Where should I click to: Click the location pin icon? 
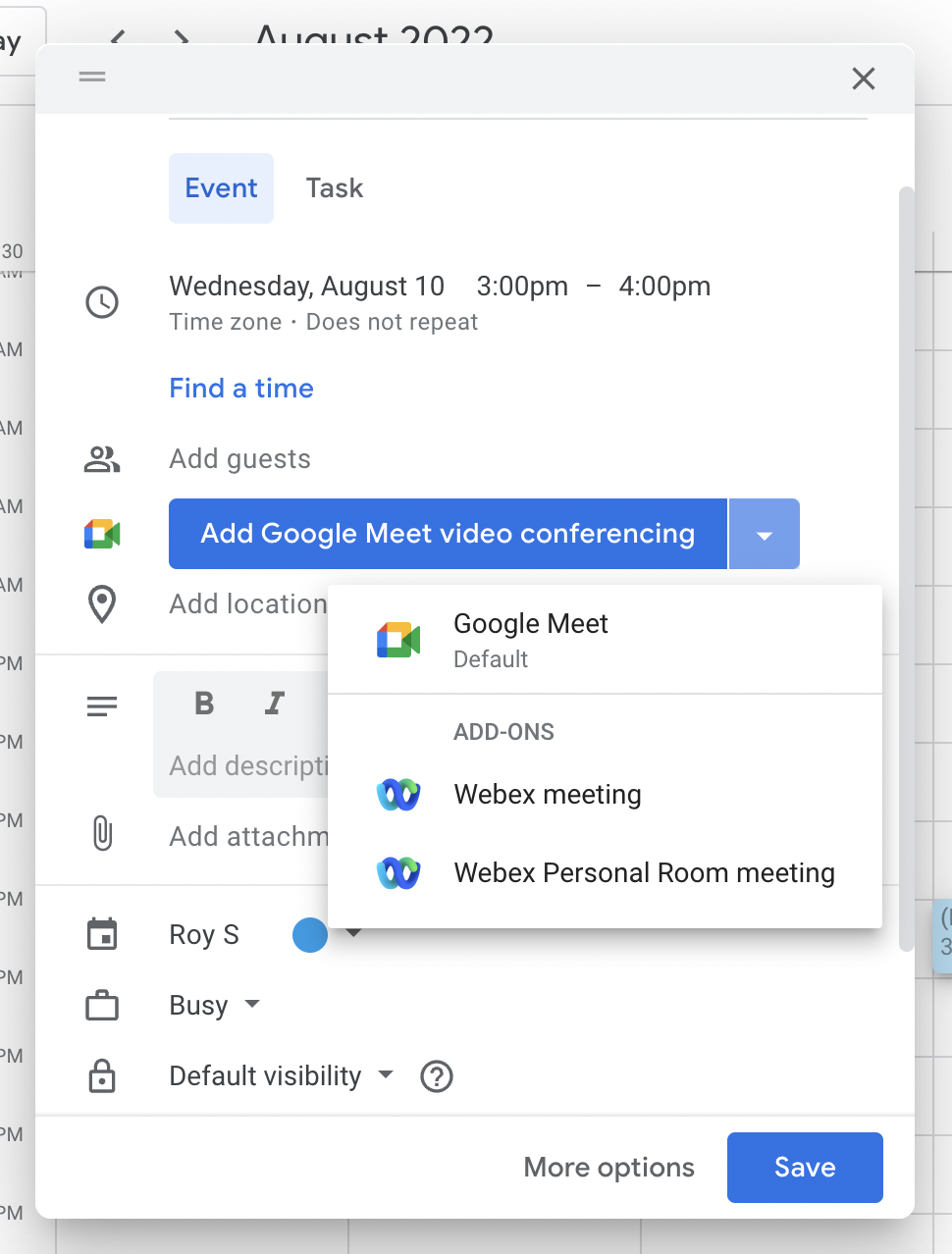coord(102,604)
